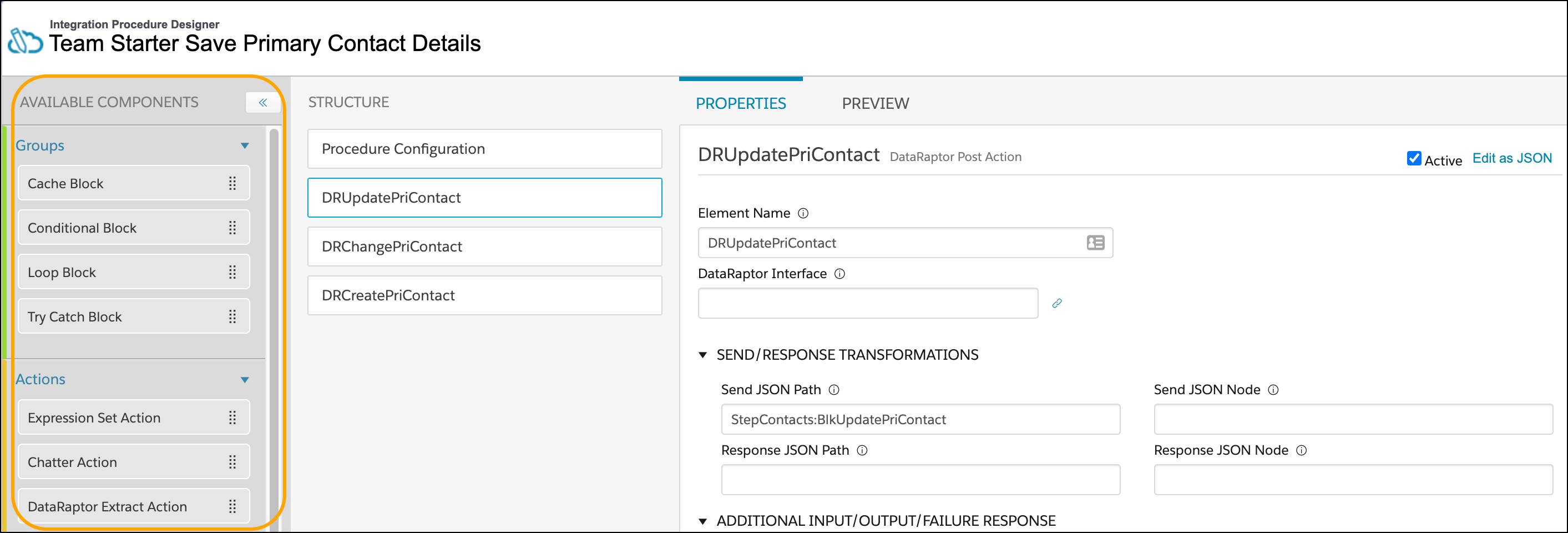Screen dimensions: 1568x533
Task: Grab the drag handle on Cache Block
Action: click(x=232, y=183)
